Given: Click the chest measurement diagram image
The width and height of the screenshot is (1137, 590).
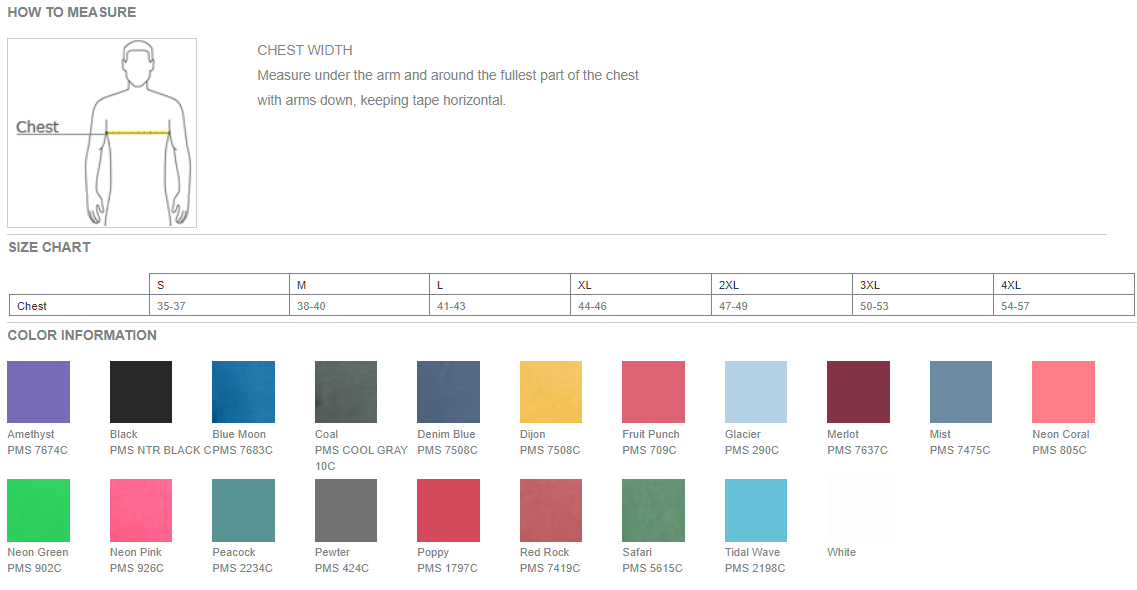Looking at the screenshot, I should (x=102, y=133).
